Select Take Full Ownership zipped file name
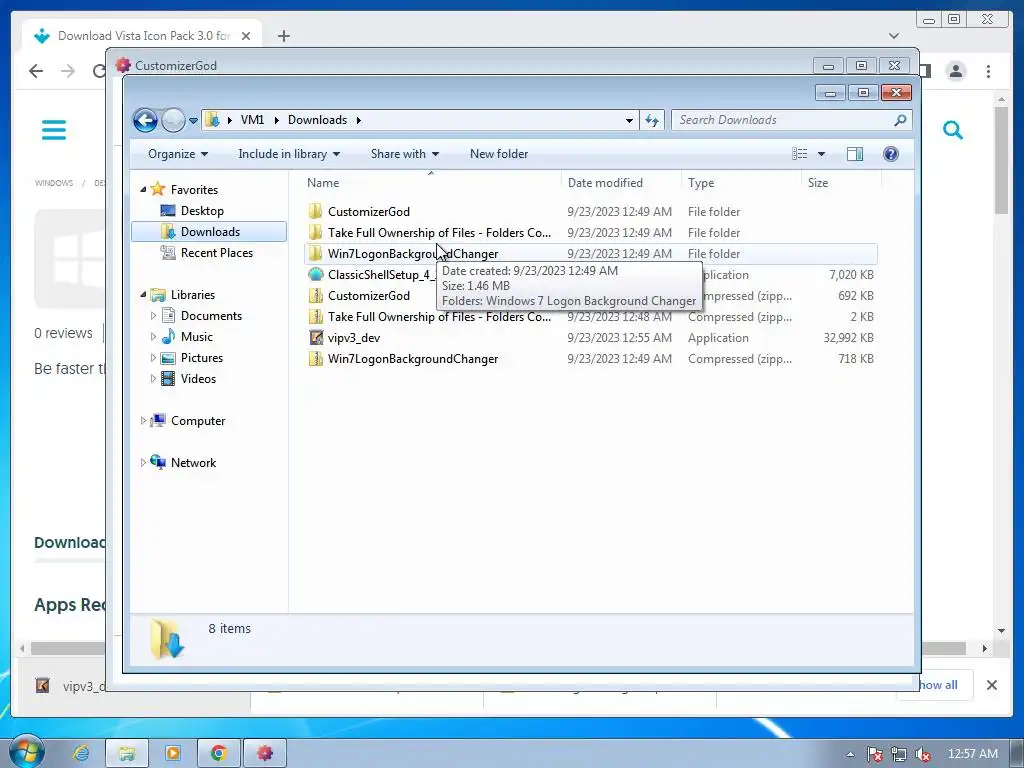This screenshot has width=1024, height=768. (x=439, y=317)
